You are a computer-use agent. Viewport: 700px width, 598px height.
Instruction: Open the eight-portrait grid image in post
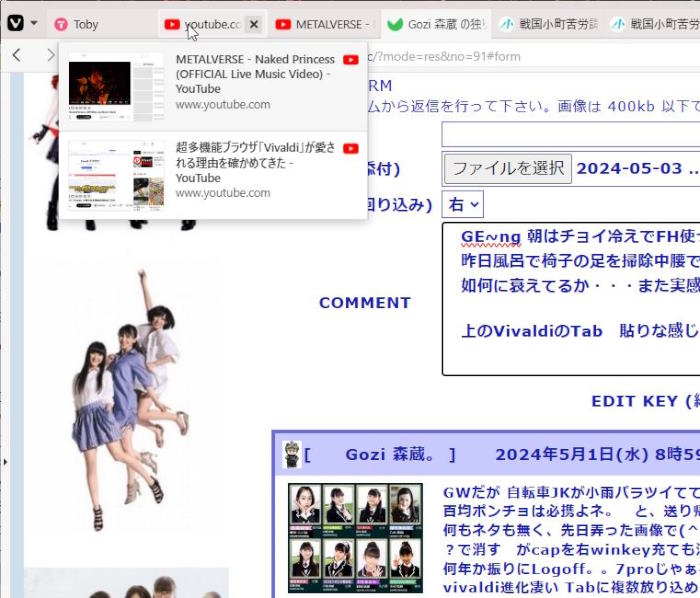355,538
